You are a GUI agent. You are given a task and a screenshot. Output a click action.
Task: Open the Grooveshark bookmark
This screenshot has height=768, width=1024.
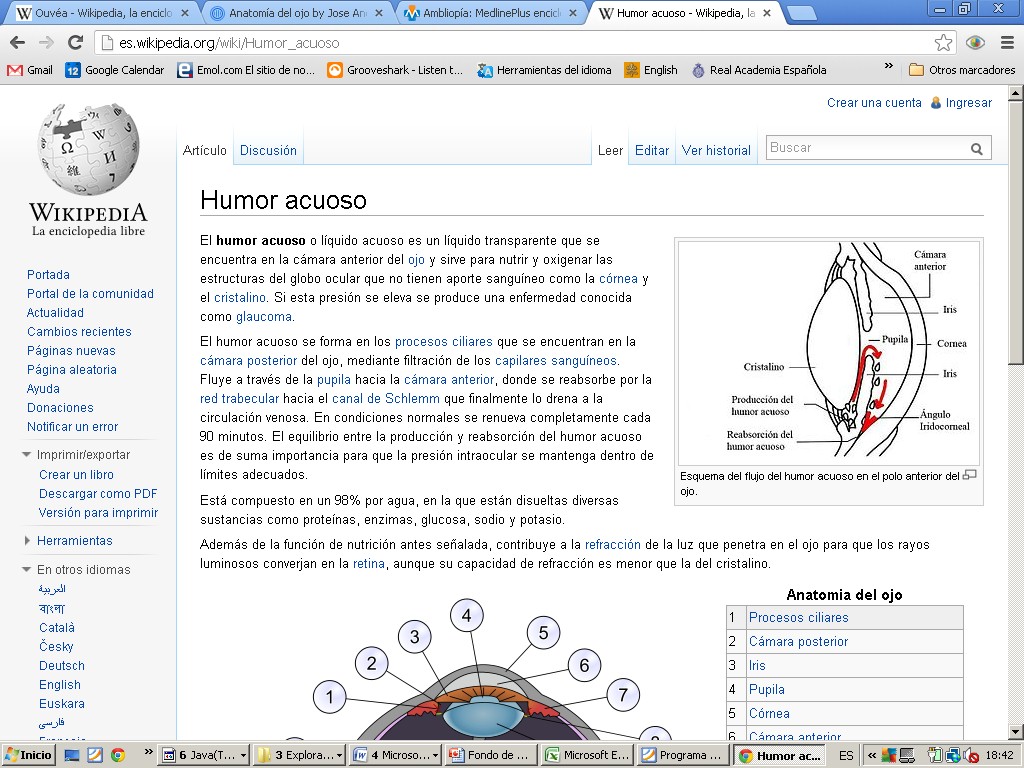click(395, 70)
